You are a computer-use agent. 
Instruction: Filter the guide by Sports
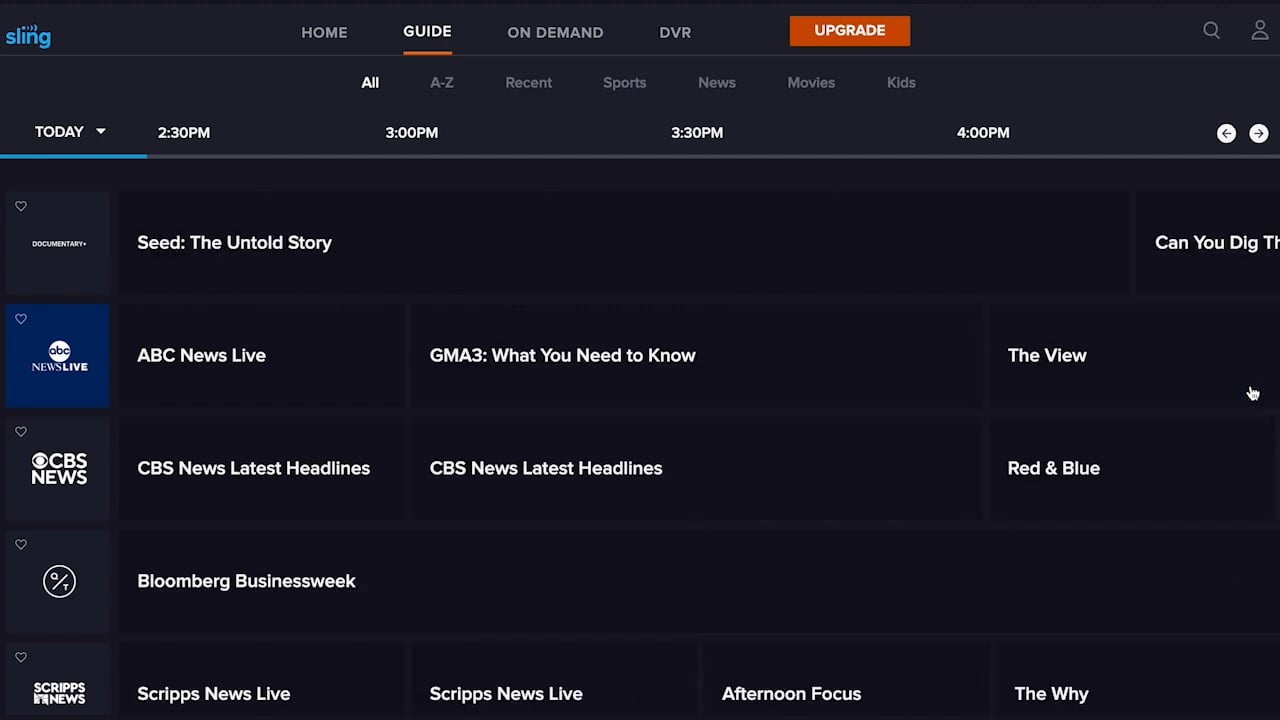(624, 82)
